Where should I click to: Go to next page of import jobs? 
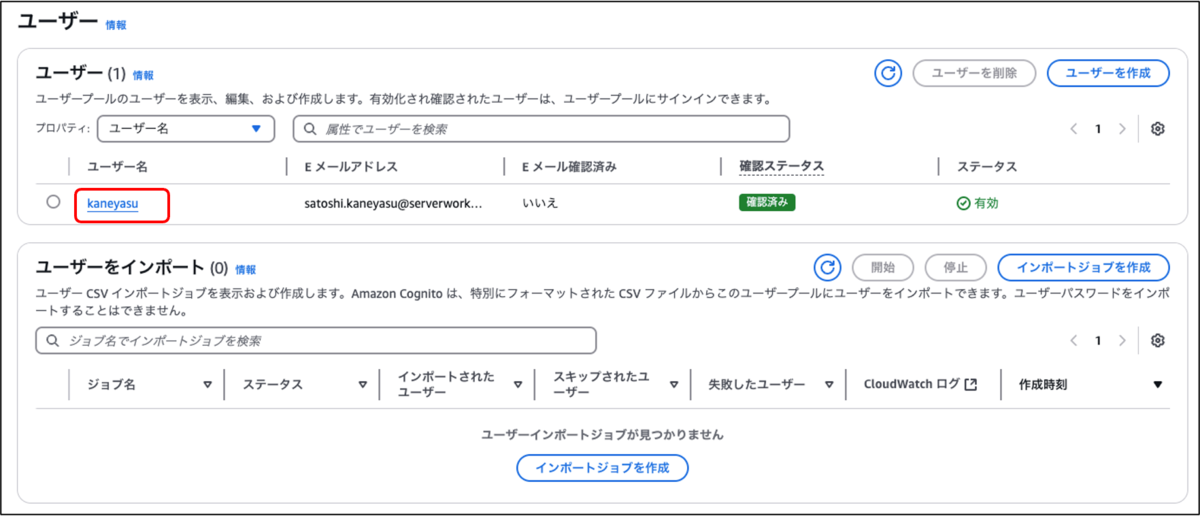click(x=1122, y=341)
